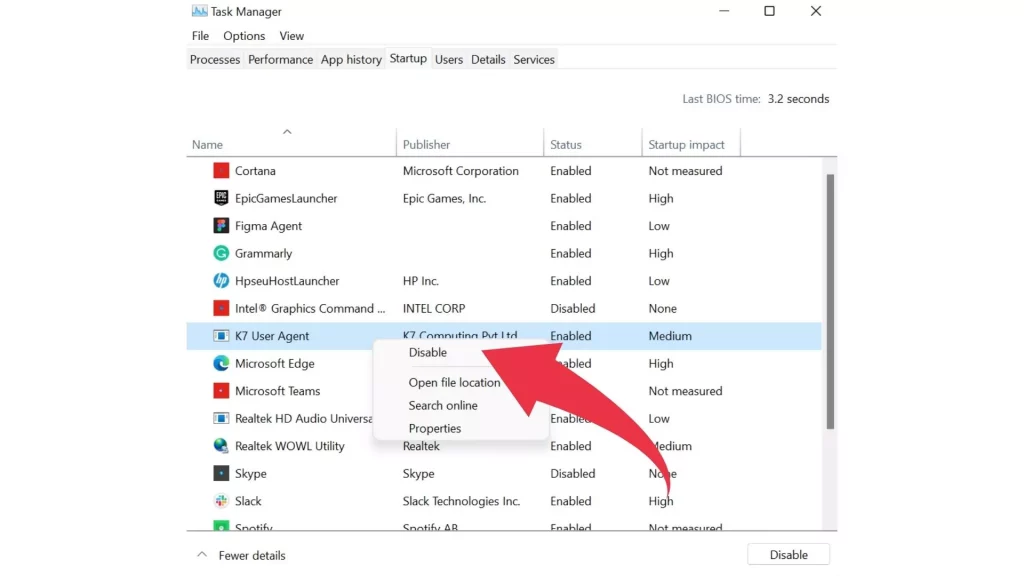Select the Intel® Graphics Command row name

310,308
